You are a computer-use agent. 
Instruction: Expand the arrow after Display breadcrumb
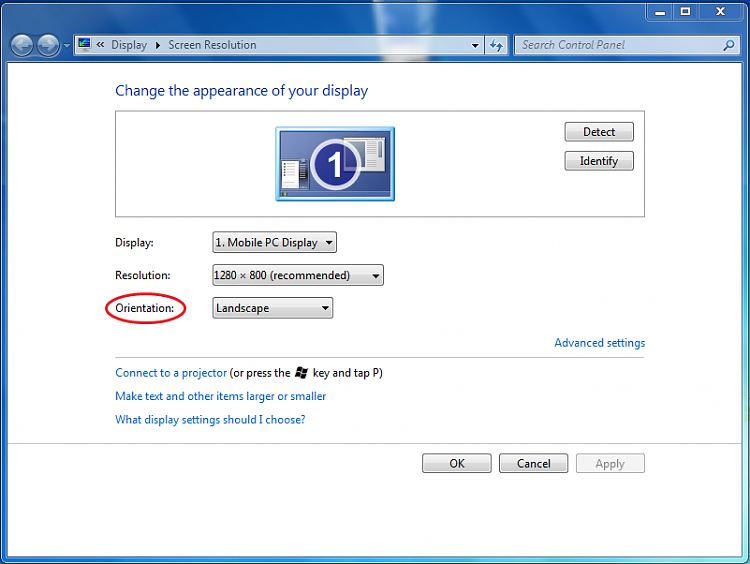coord(157,45)
